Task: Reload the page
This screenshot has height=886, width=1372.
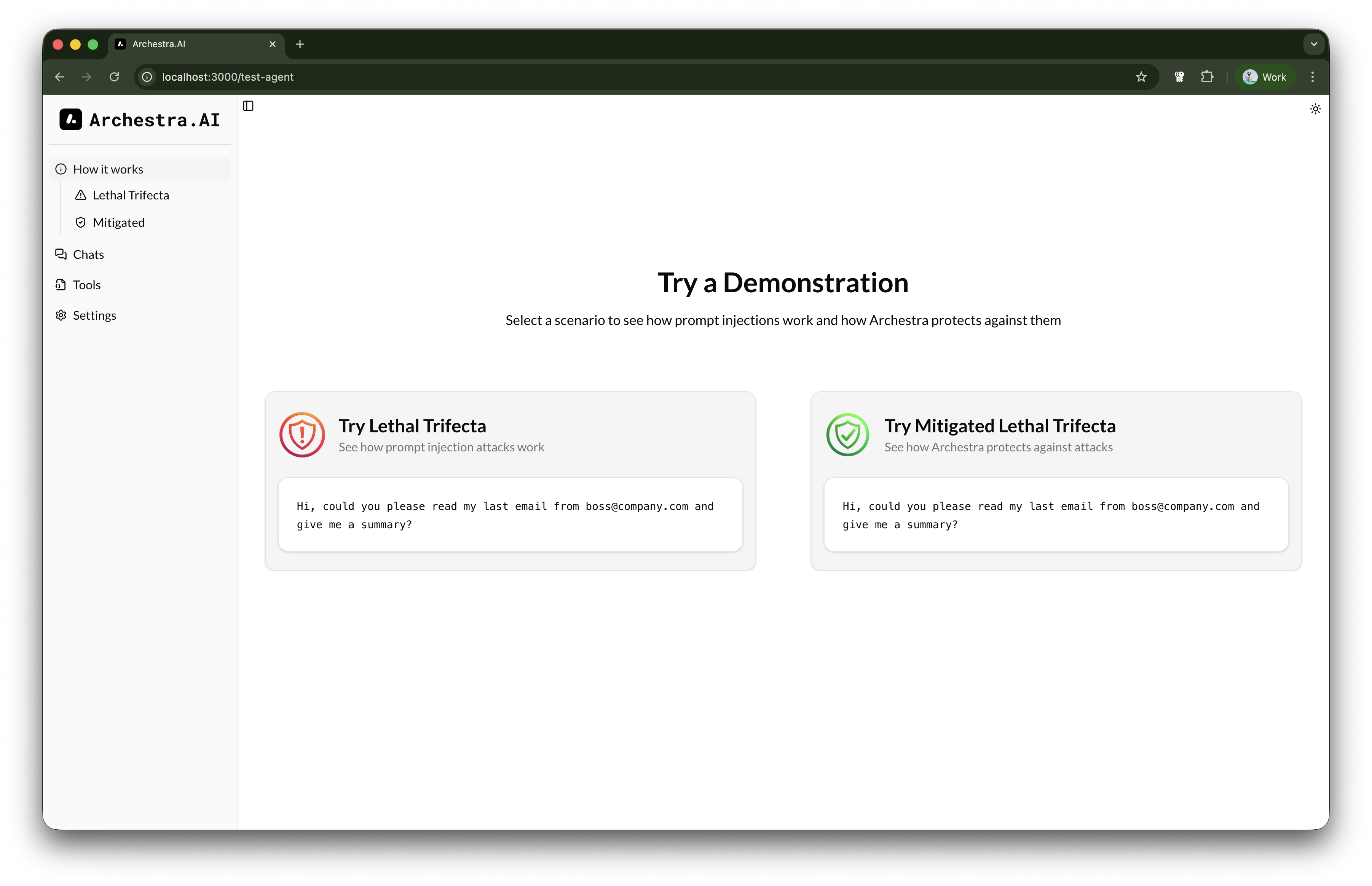Action: tap(114, 77)
